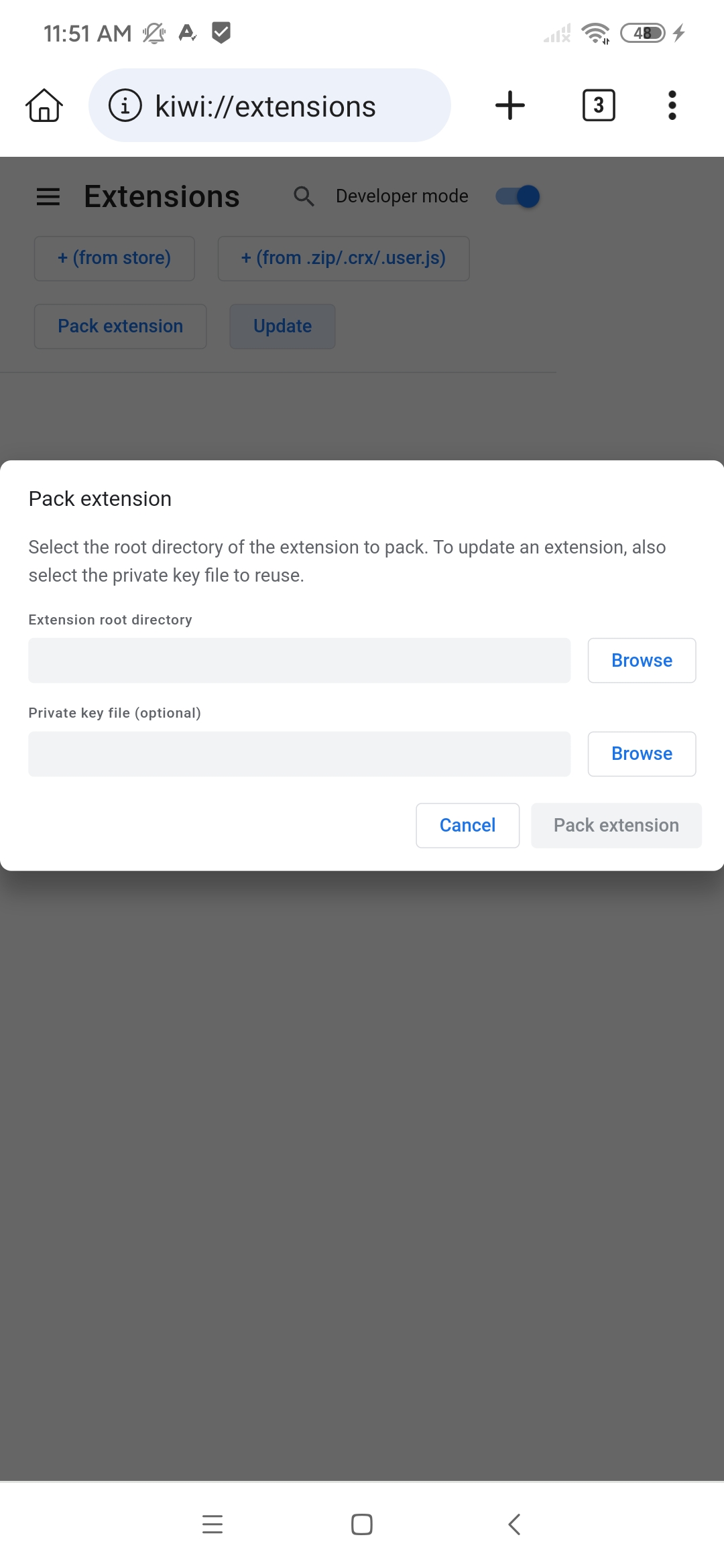This screenshot has height=1568, width=724.
Task: Tap the Android home square icon
Action: click(362, 1524)
